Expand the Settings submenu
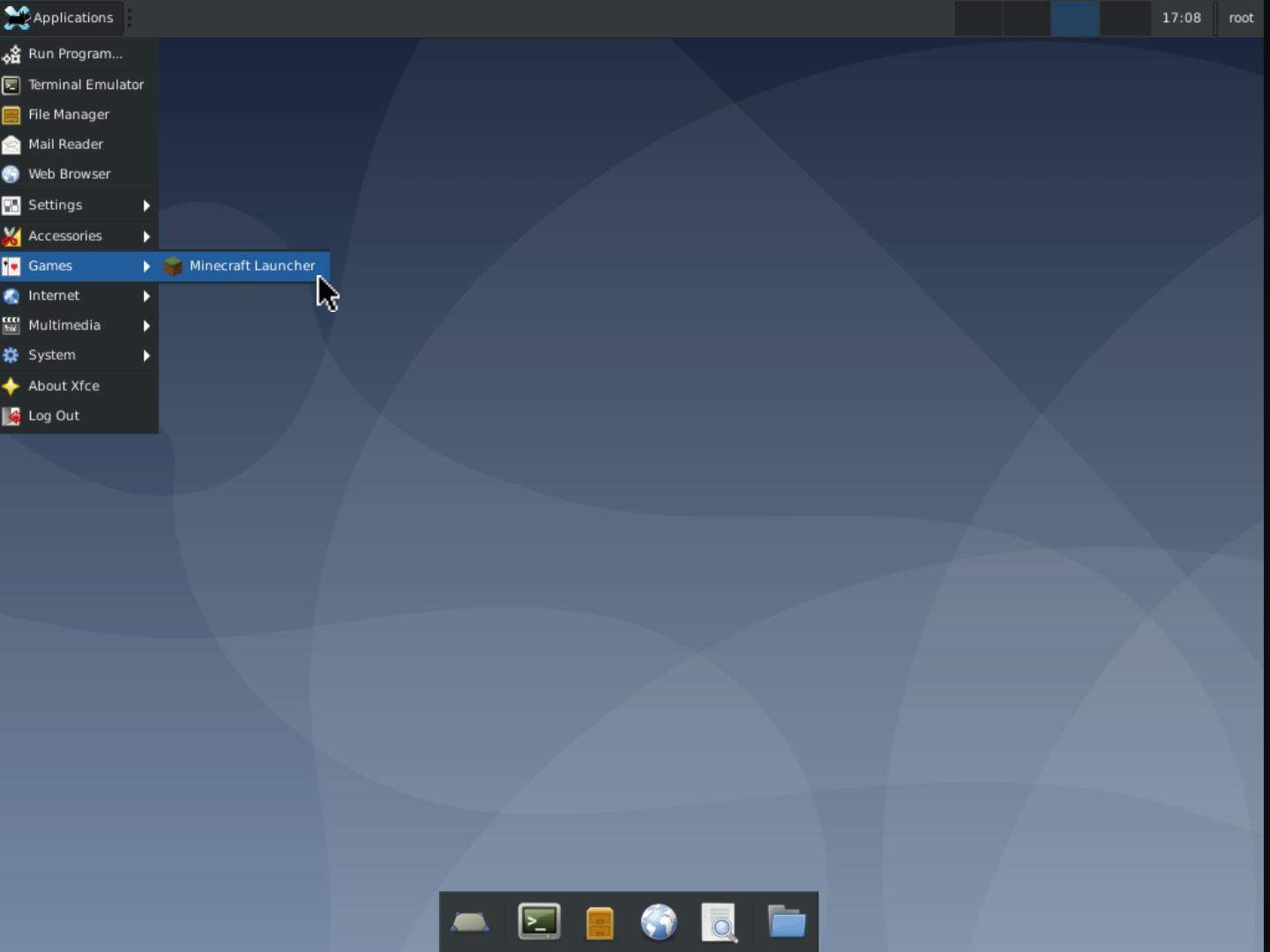Screen dimensions: 1270x952 [x=79, y=205]
